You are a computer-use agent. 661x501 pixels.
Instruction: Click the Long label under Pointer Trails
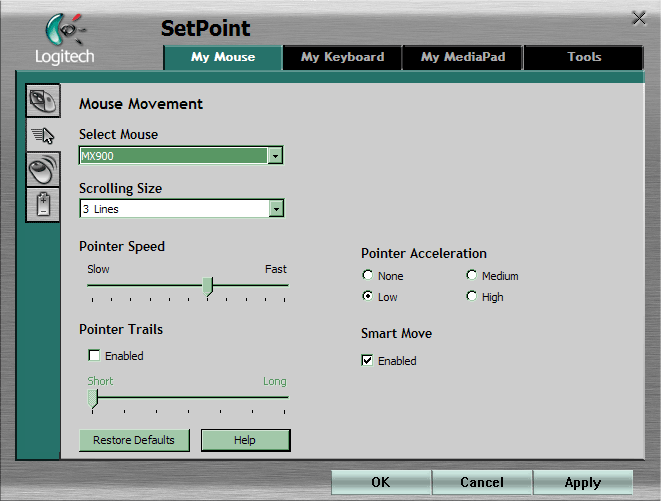click(275, 381)
